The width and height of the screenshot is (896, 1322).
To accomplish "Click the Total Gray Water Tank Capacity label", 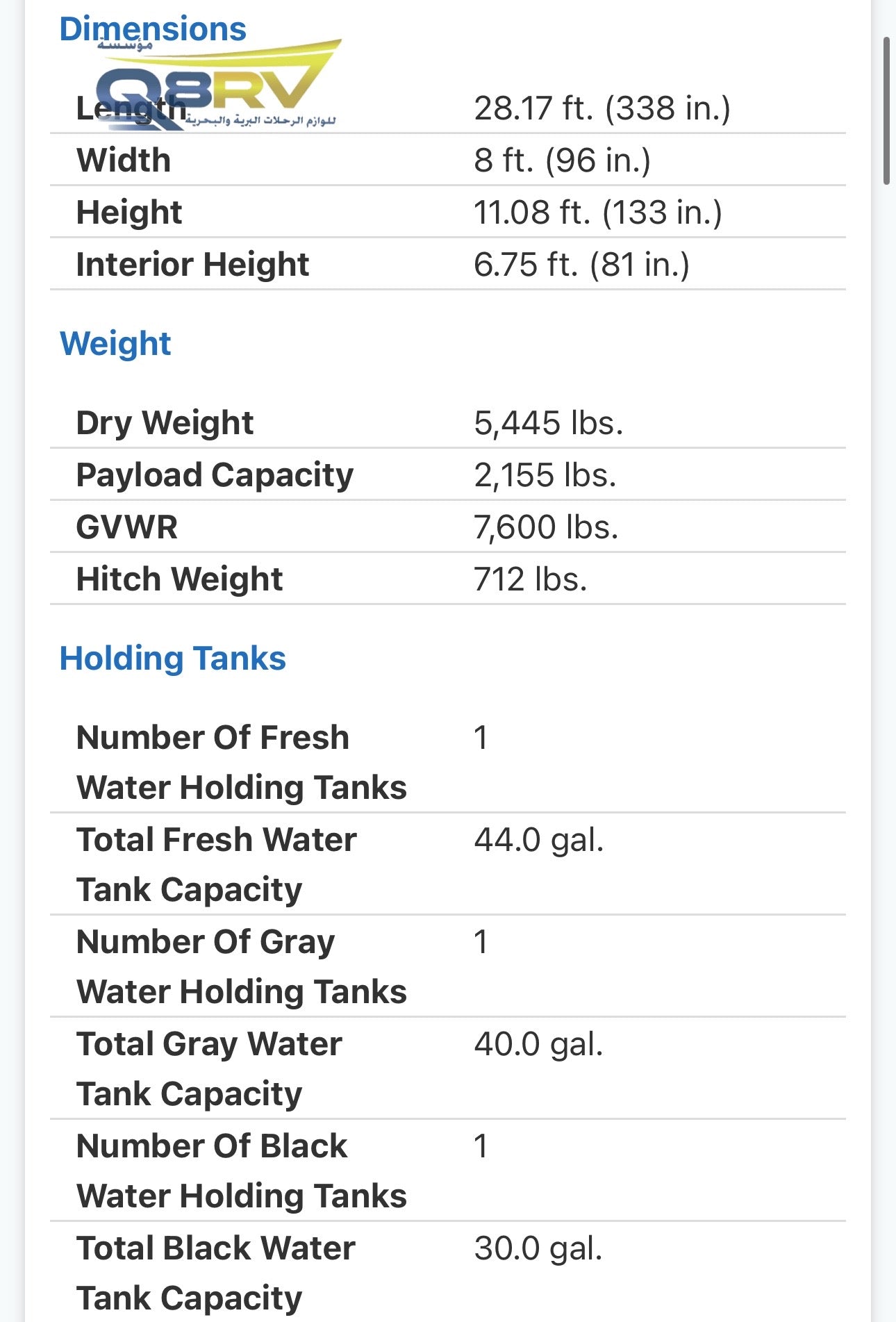I will (209, 1068).
